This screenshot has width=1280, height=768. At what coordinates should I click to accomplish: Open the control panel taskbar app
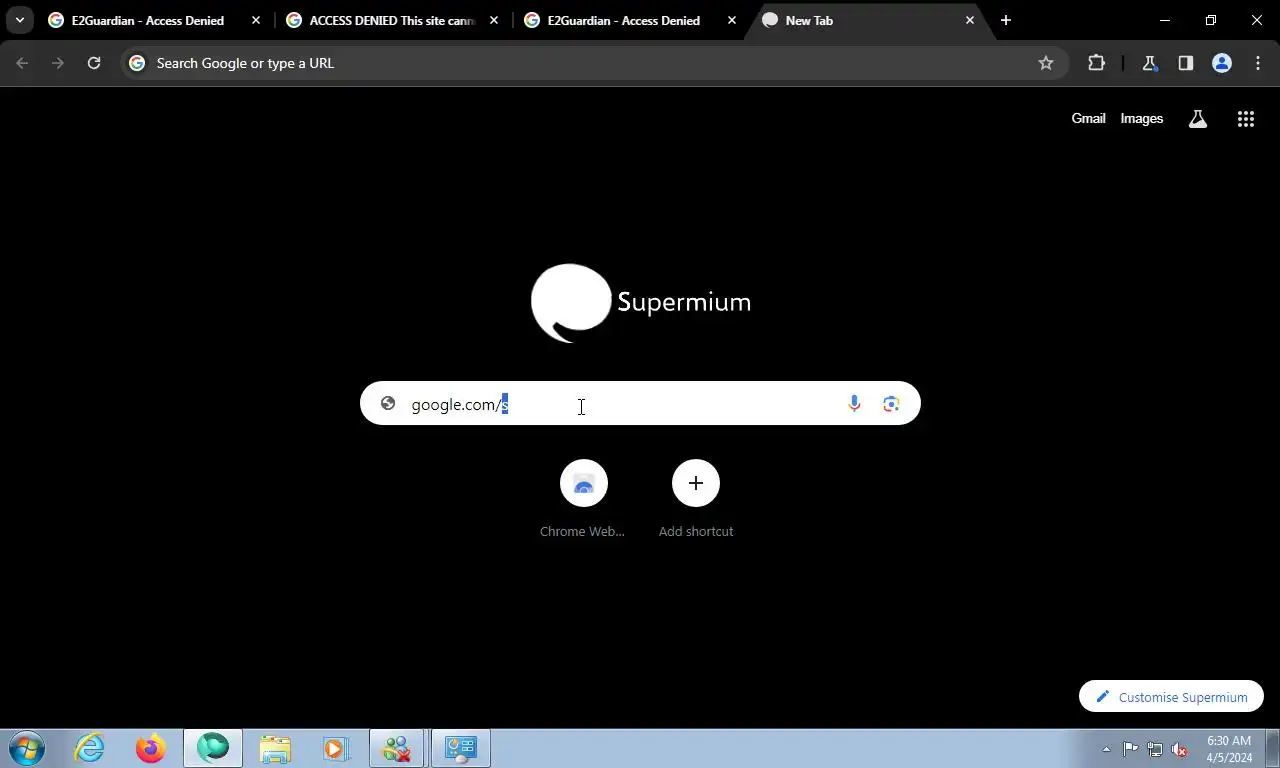[461, 748]
